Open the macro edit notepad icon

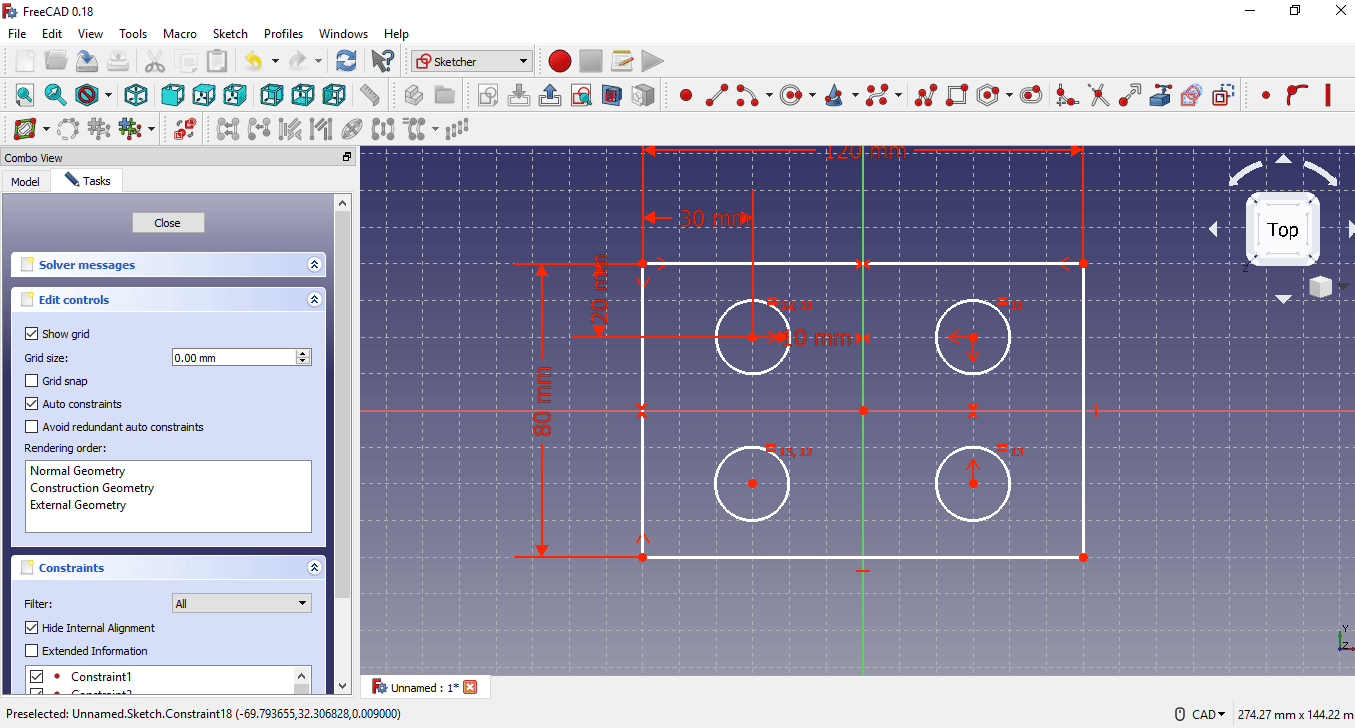[622, 61]
